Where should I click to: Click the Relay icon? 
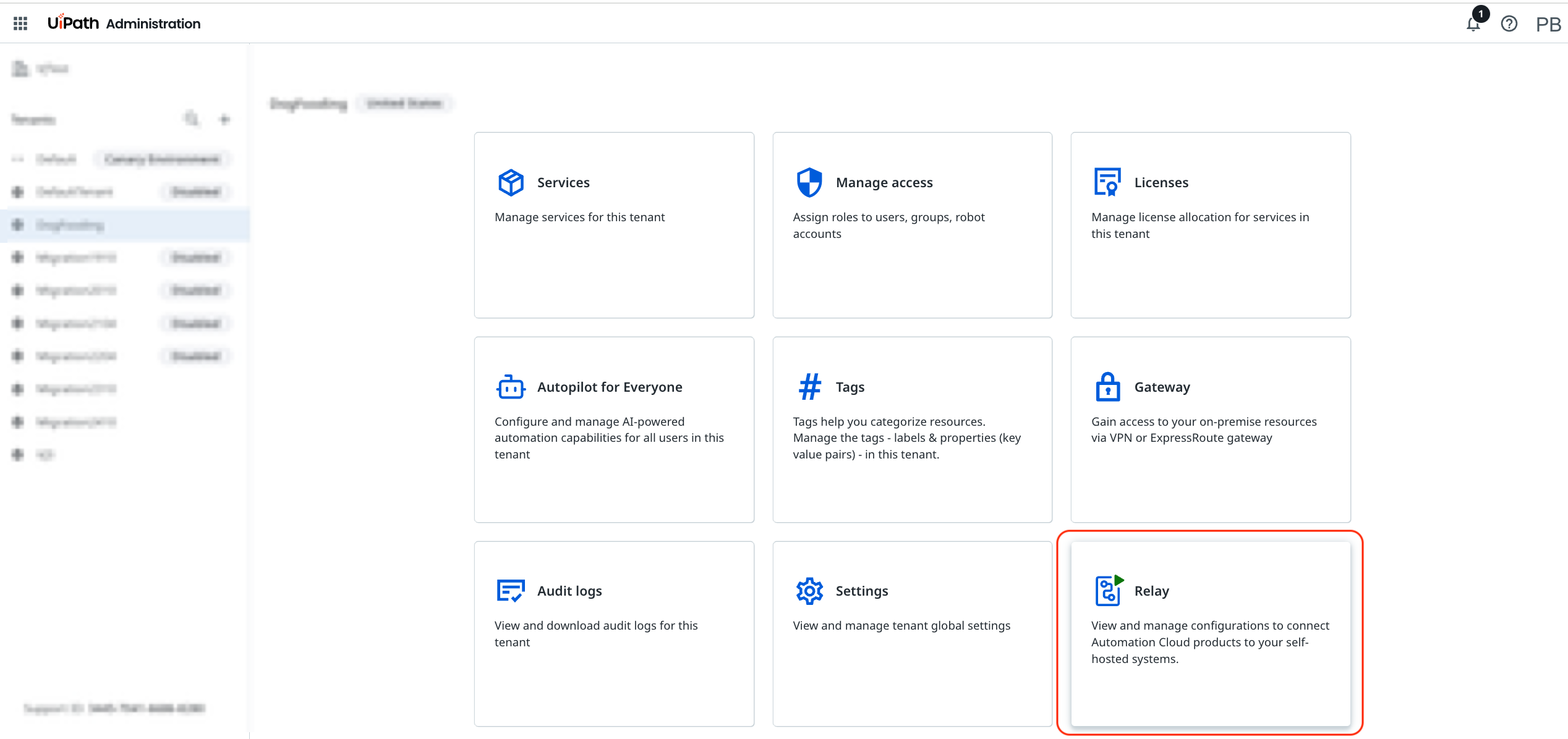point(1109,590)
